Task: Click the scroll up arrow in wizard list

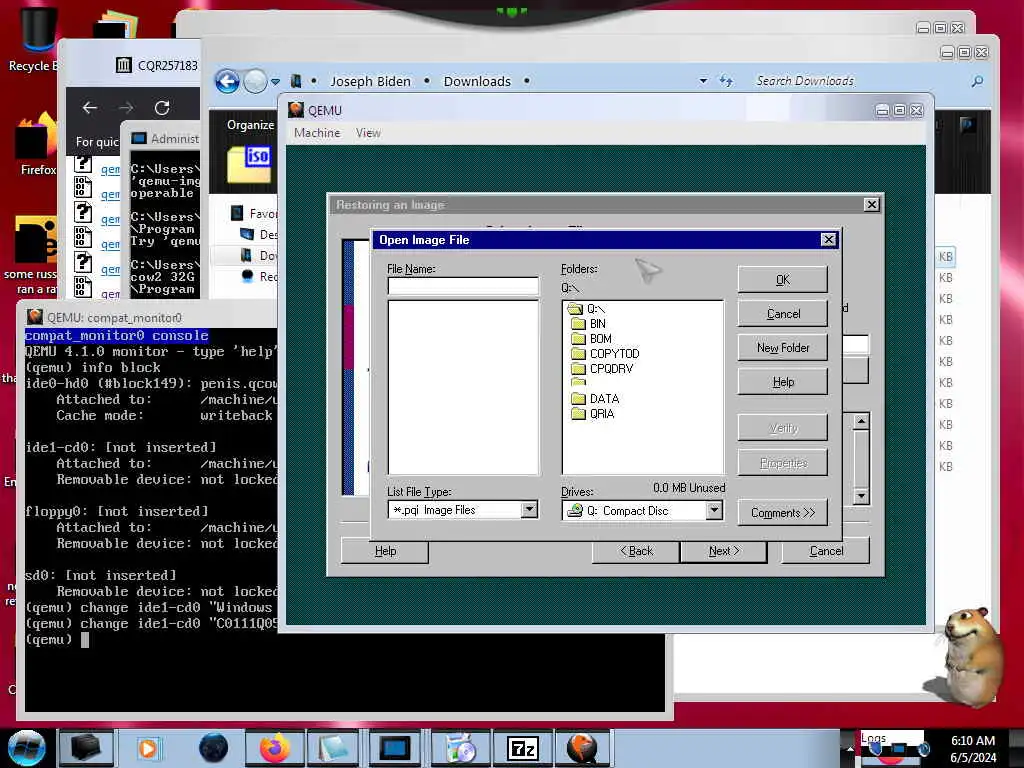Action: (x=861, y=421)
